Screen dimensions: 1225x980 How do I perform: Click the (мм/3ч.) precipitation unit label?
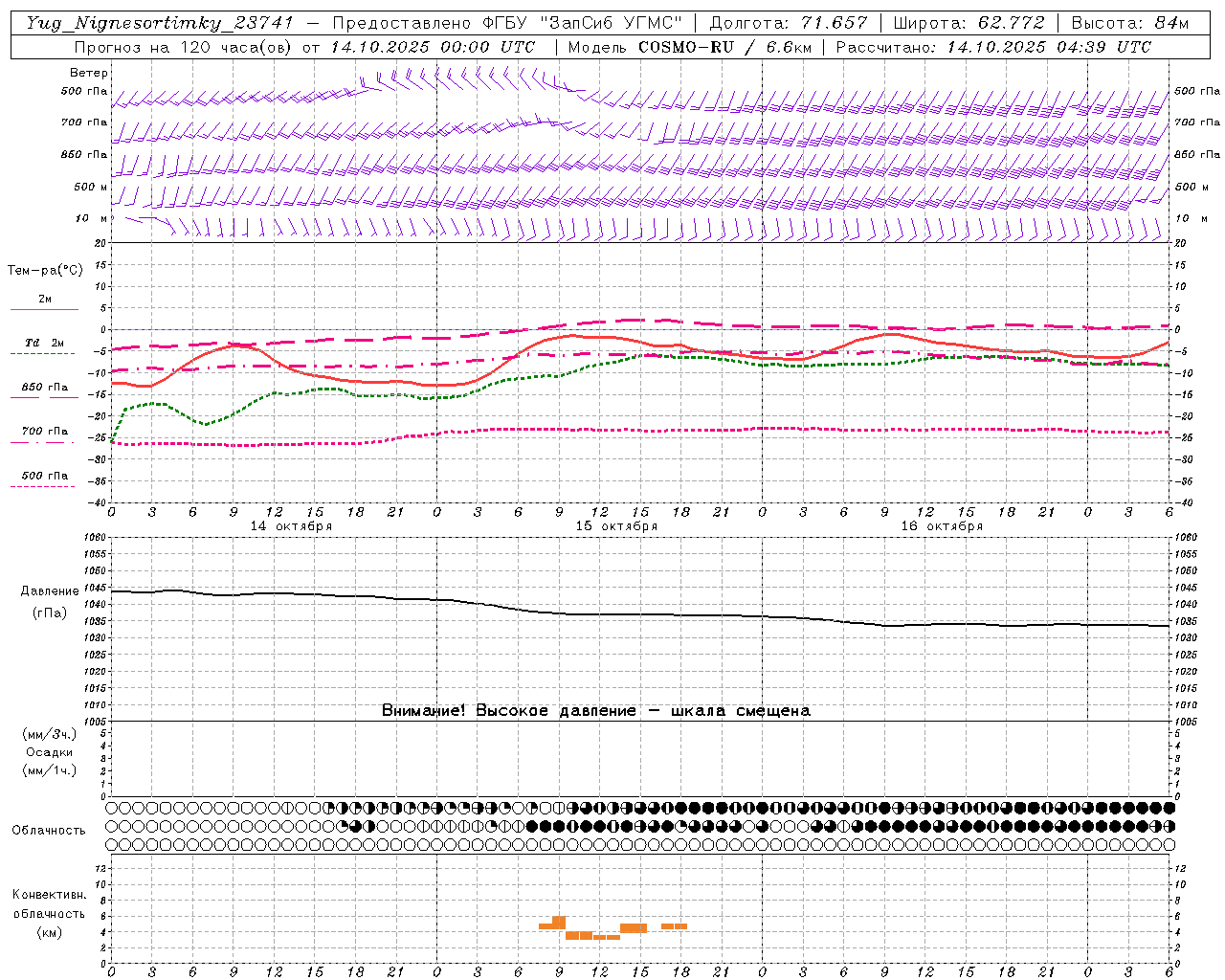click(50, 734)
